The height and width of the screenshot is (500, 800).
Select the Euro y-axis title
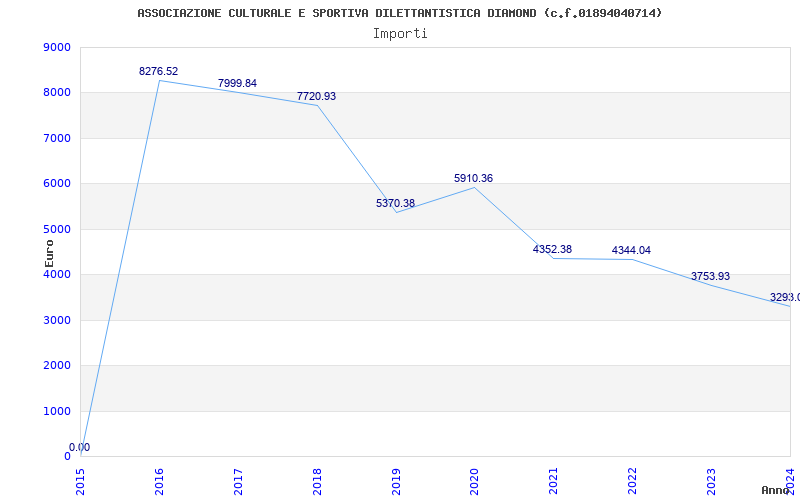[x=49, y=254]
